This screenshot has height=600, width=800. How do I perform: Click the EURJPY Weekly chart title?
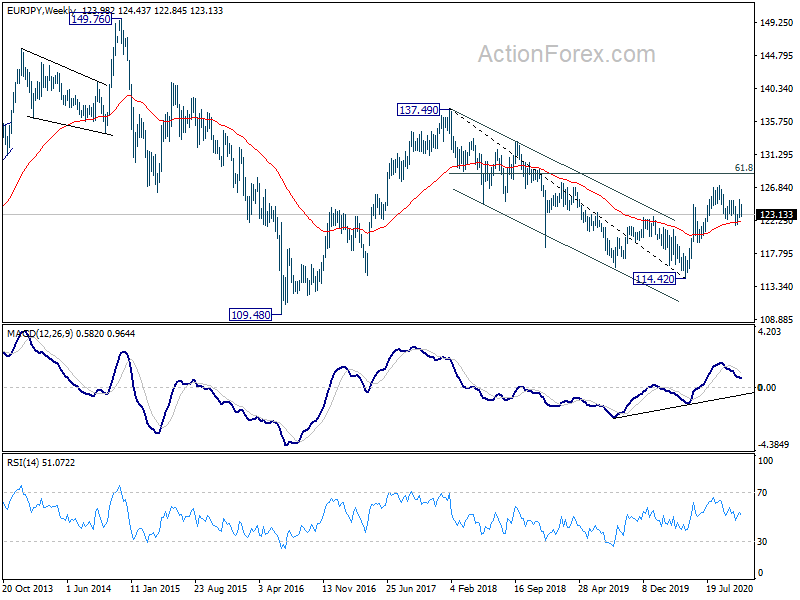42,10
